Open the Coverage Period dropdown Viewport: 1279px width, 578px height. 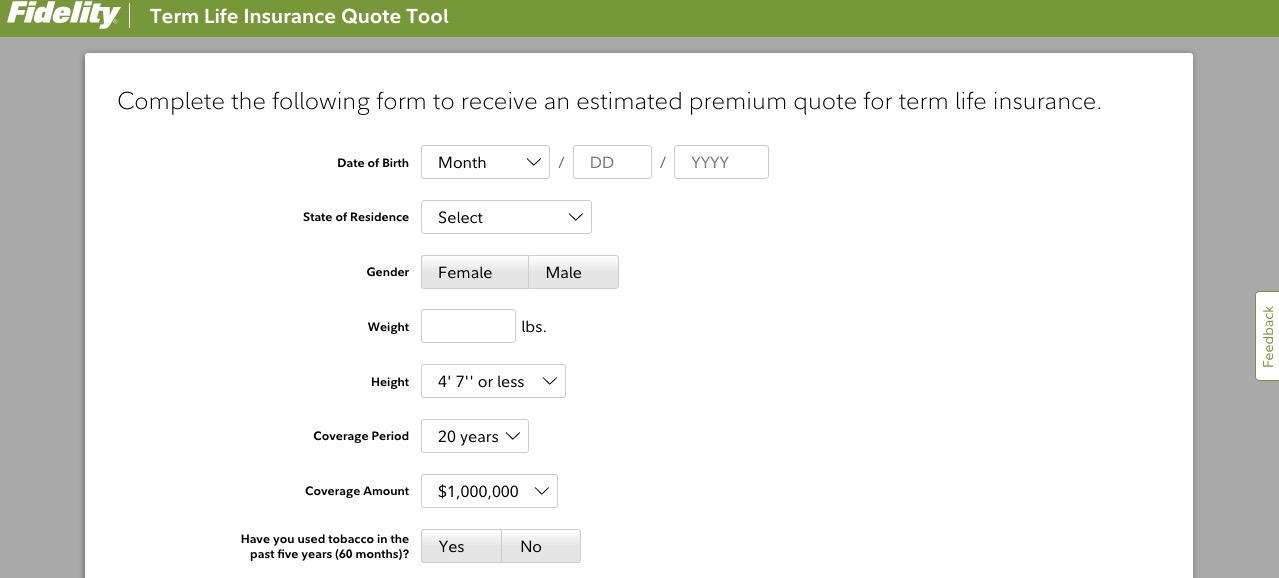click(x=474, y=436)
